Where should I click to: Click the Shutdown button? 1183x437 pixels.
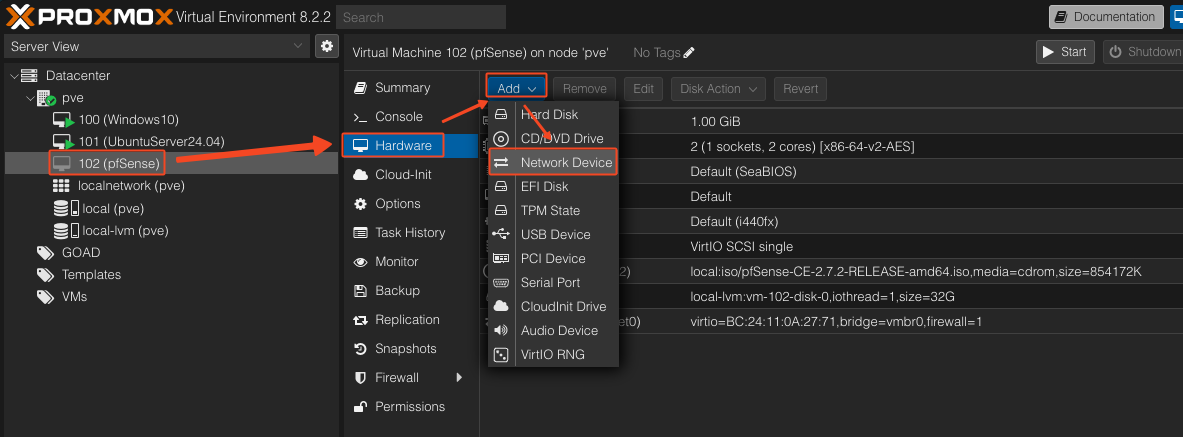click(1144, 52)
